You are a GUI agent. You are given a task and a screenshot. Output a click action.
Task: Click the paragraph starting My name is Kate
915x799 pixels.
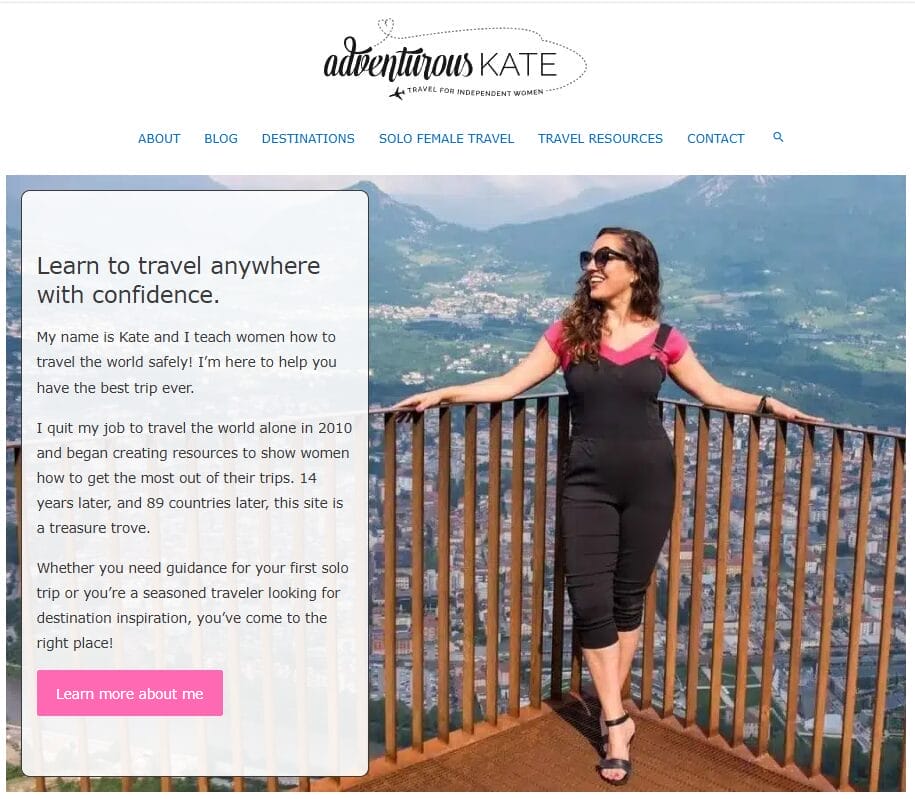point(187,362)
